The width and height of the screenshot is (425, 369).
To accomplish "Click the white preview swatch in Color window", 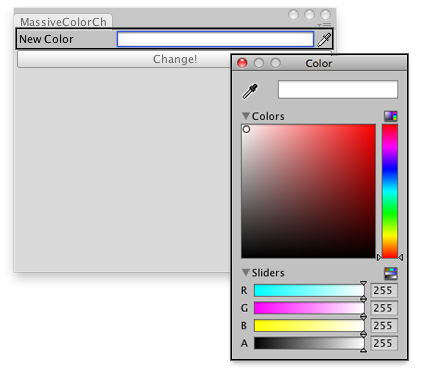I will pos(338,89).
